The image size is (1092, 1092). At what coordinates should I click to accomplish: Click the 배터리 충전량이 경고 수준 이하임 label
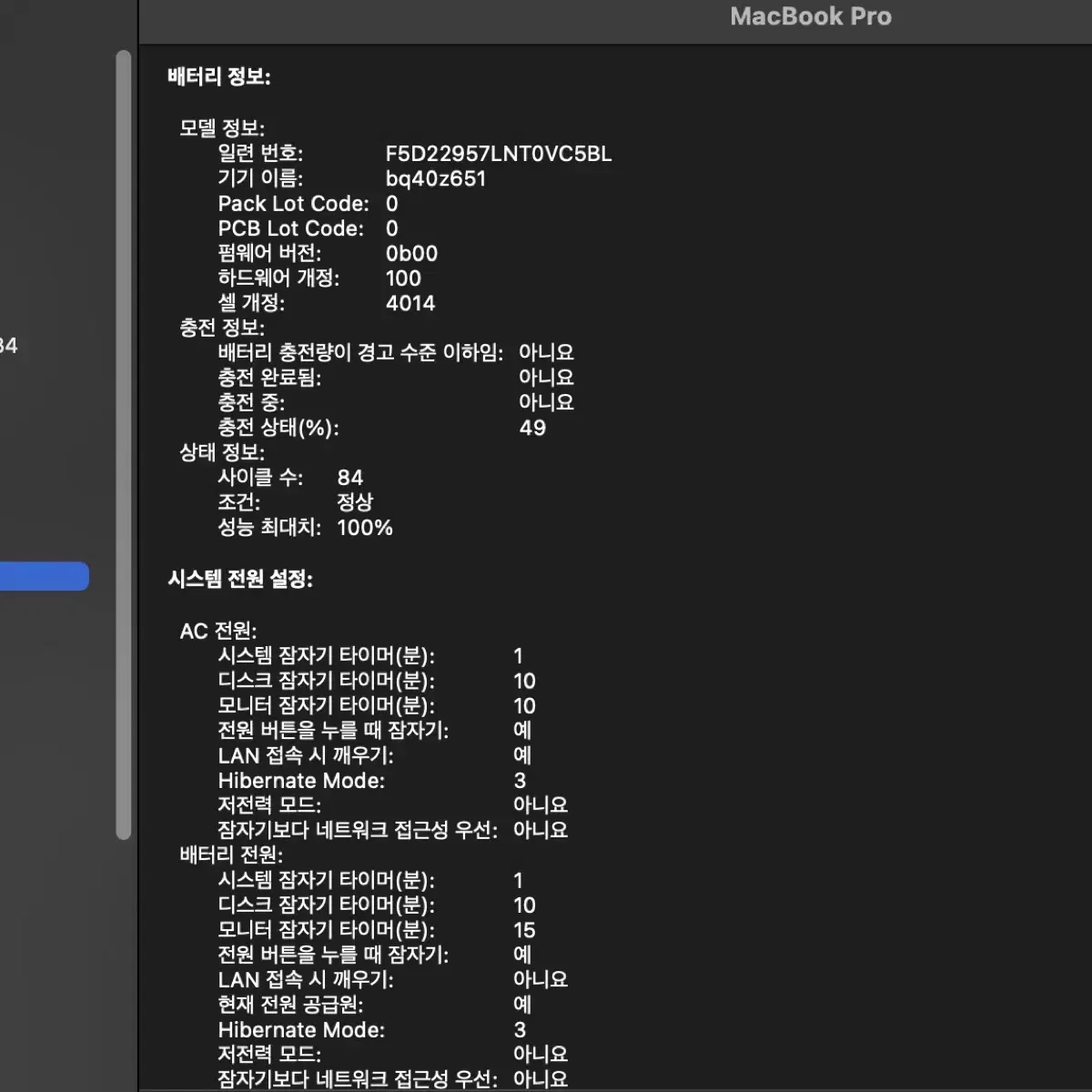[x=360, y=352]
